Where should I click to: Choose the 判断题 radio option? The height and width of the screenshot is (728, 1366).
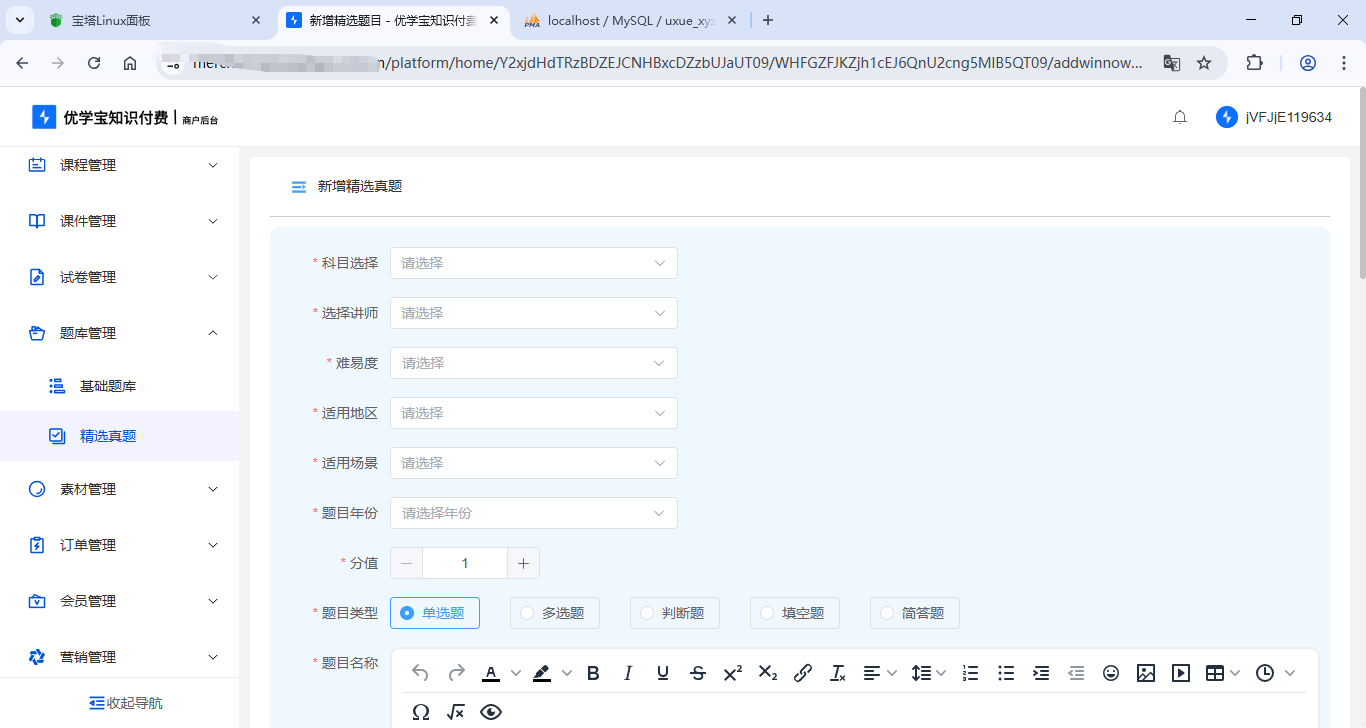click(674, 613)
